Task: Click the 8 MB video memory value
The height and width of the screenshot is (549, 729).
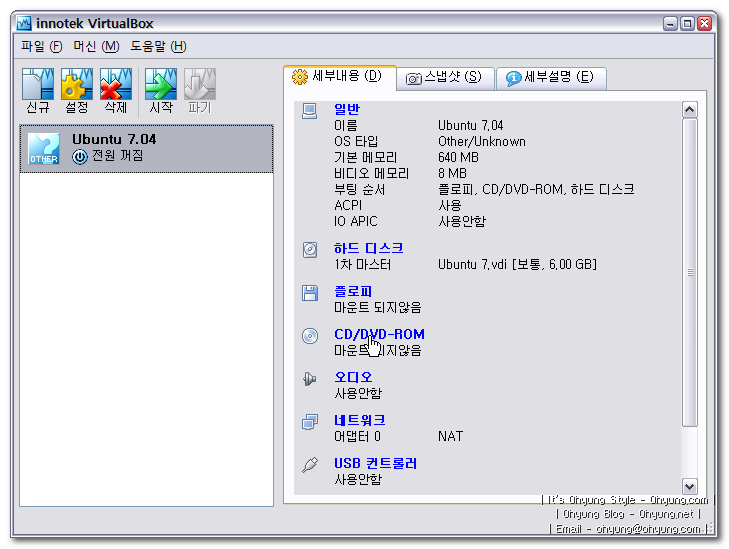Action: (x=452, y=173)
